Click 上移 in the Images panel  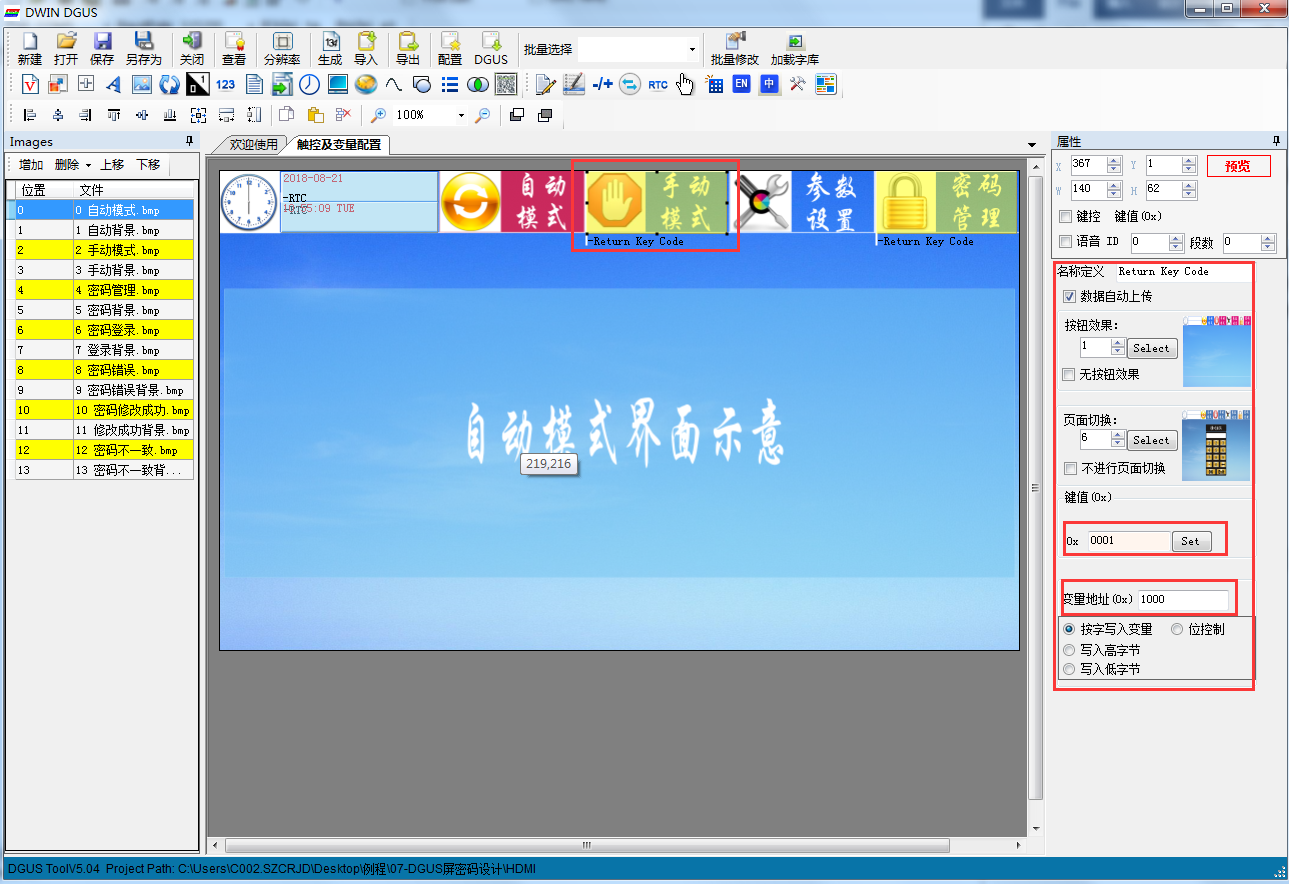coord(112,165)
